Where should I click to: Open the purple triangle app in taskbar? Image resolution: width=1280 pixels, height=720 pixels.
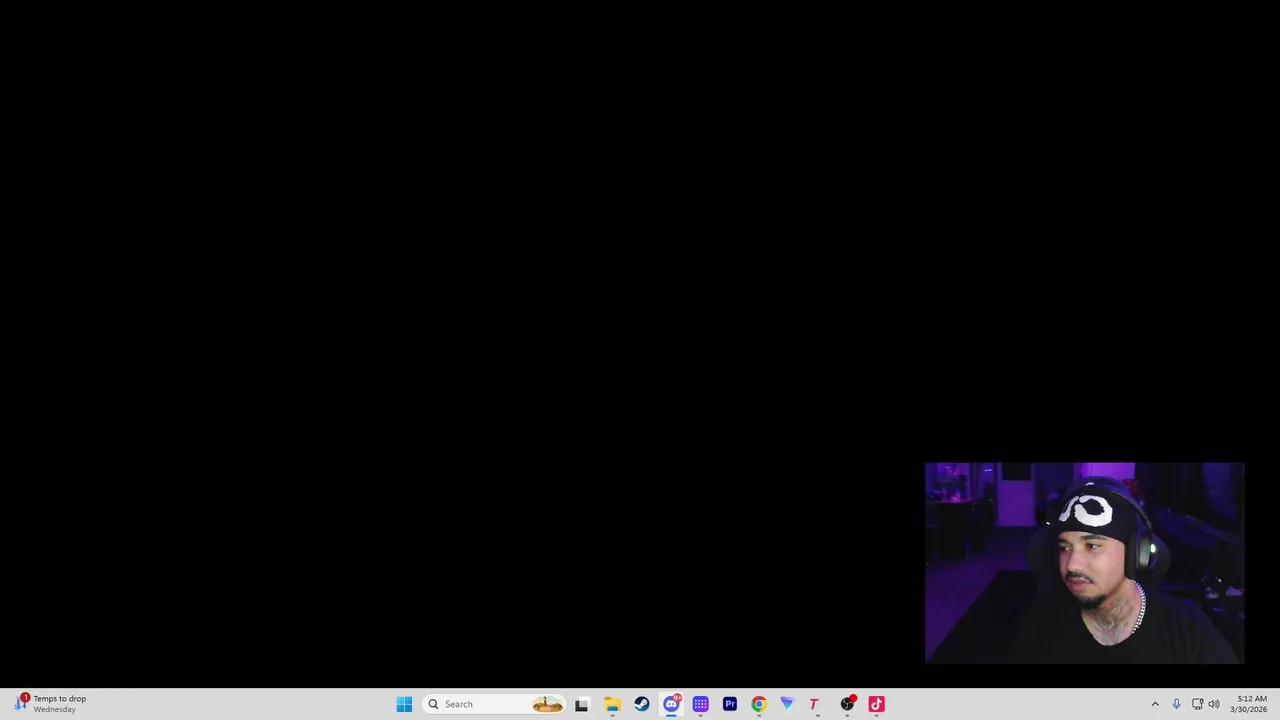coord(788,704)
